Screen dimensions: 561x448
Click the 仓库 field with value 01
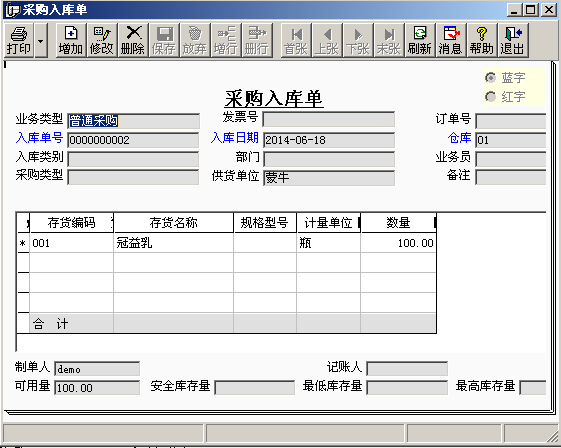click(511, 140)
